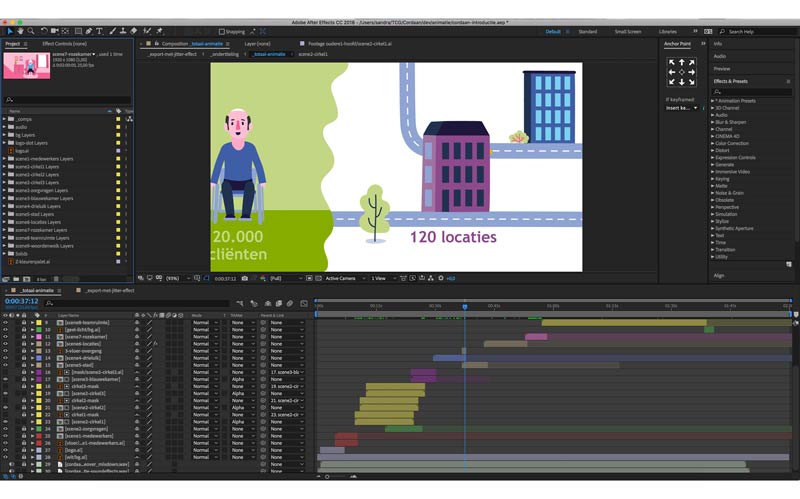Select the Horizontal Type tool
The image size is (800, 499).
click(99, 32)
